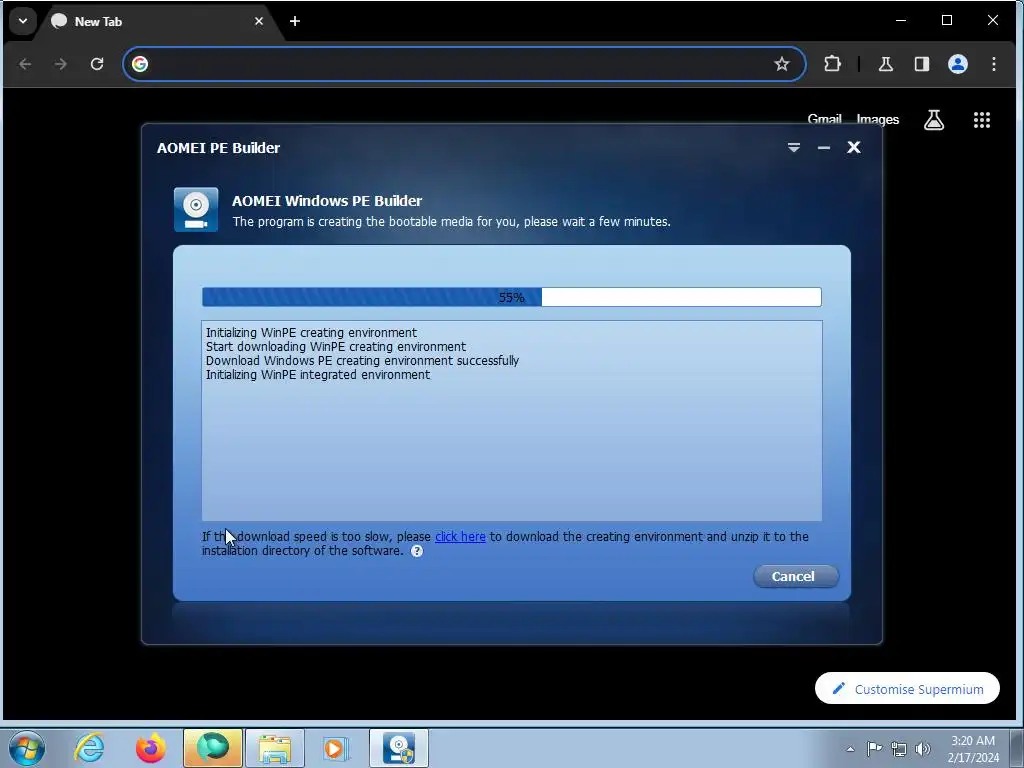Screen dimensions: 1024x768
Task: Close the AOMEI PE Builder dialog
Action: pos(854,148)
